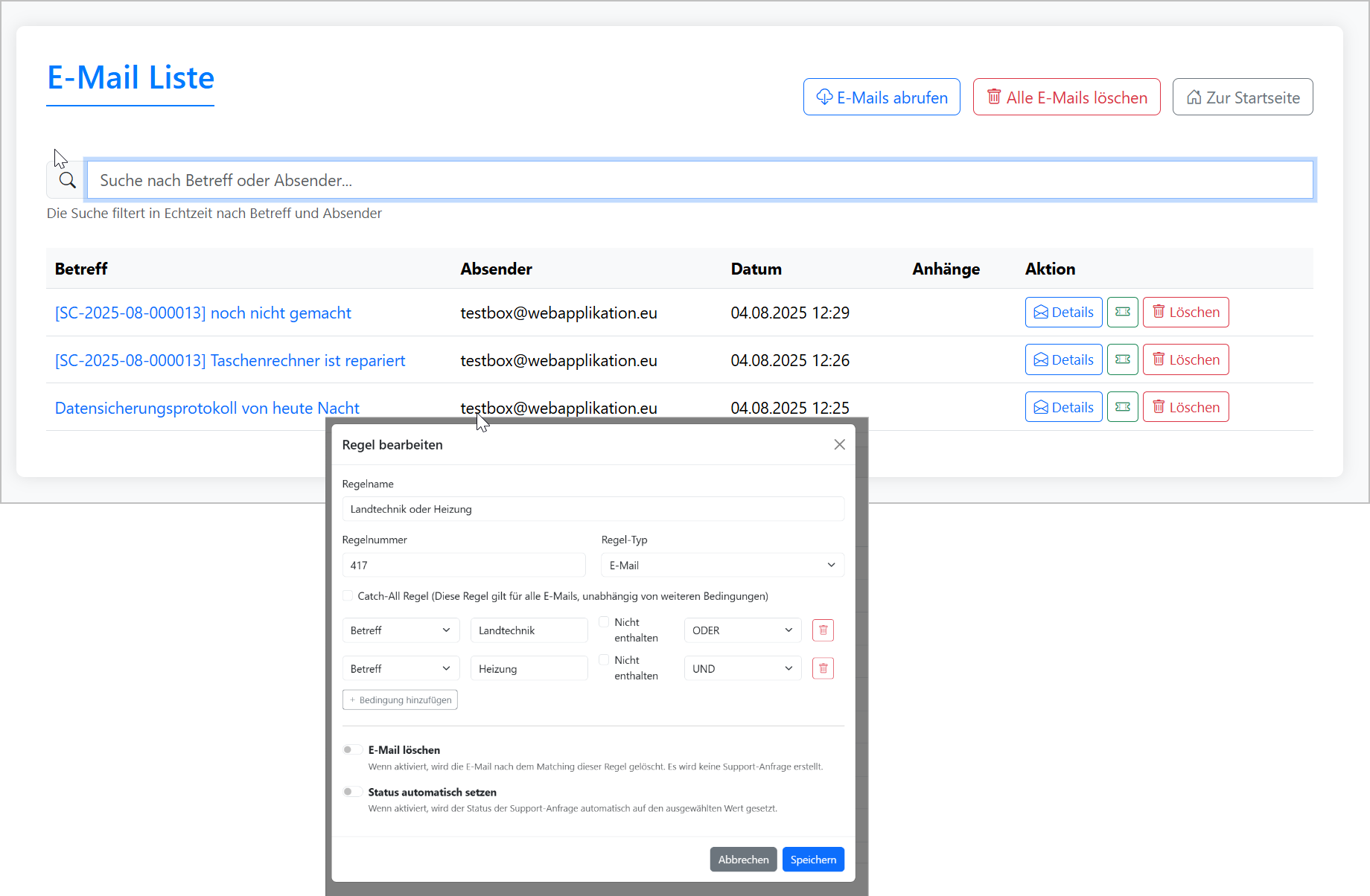Click the magnifier search icon
Viewport: 1370px width, 896px height.
66,179
